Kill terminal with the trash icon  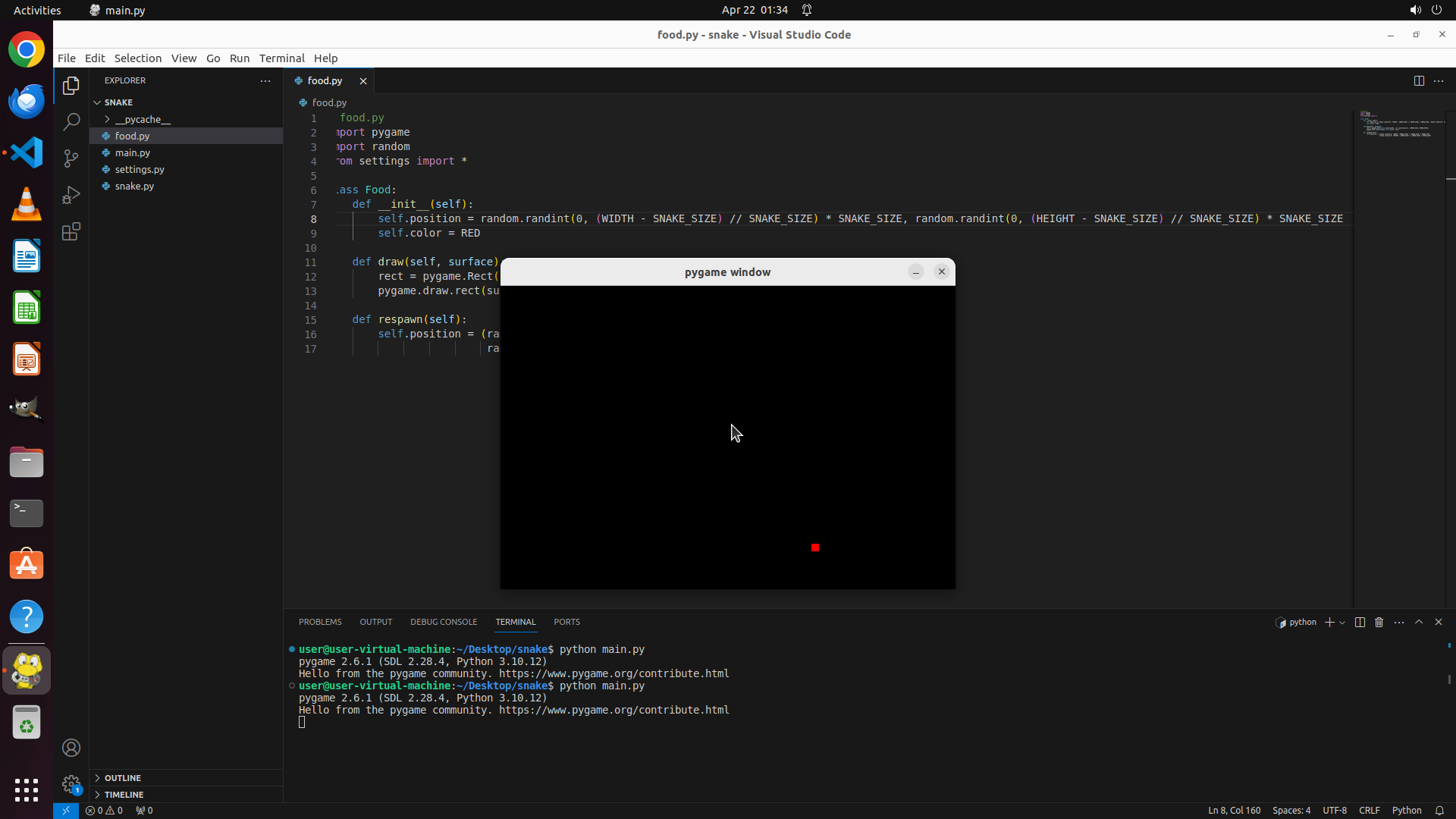pos(1379,622)
